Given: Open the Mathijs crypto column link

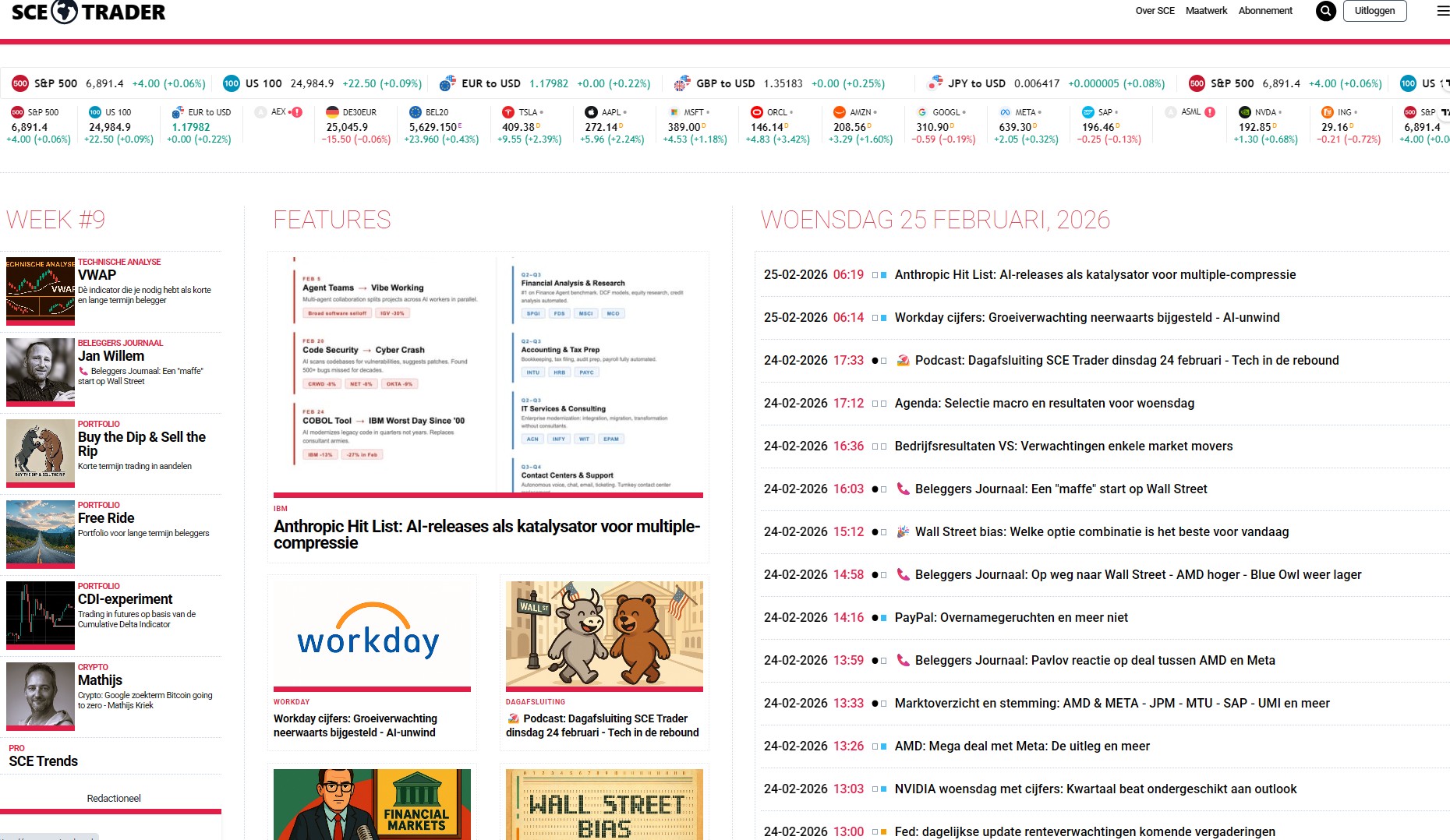Looking at the screenshot, I should click(100, 680).
